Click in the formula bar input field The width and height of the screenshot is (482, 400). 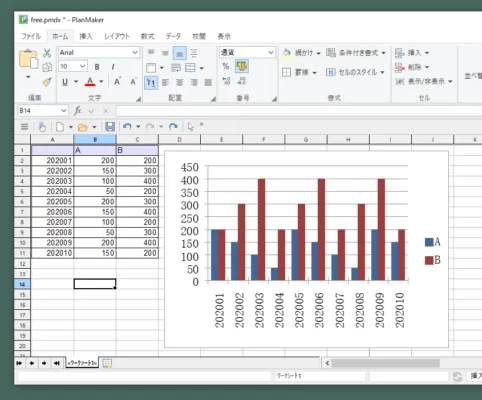[x=298, y=111]
